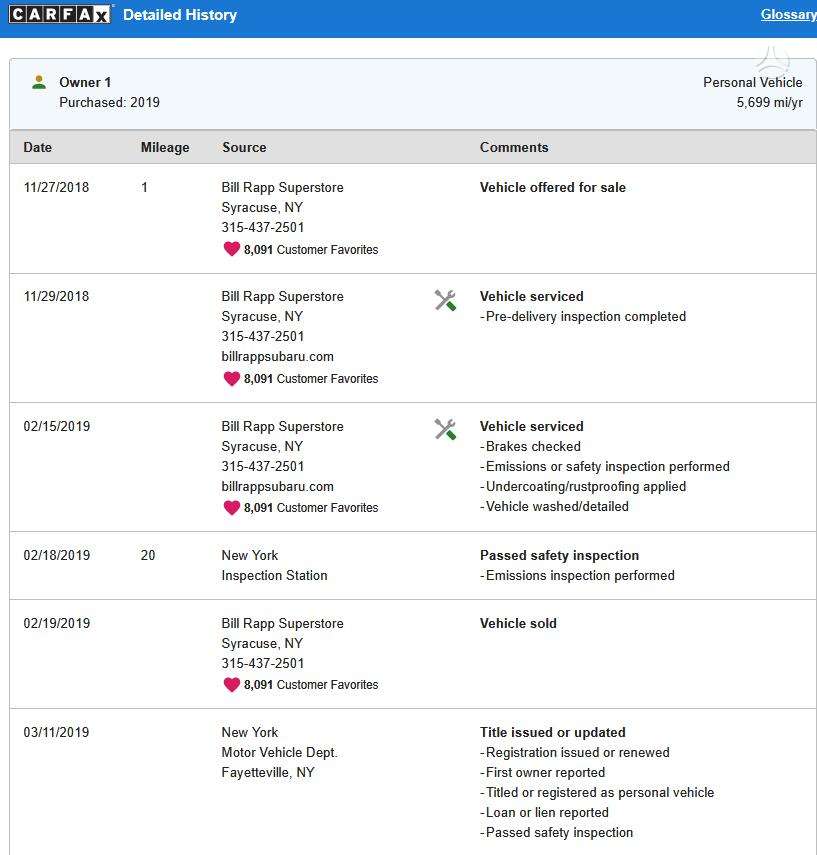817x855 pixels.
Task: Click the Personal Vehicle label
Action: tap(753, 82)
